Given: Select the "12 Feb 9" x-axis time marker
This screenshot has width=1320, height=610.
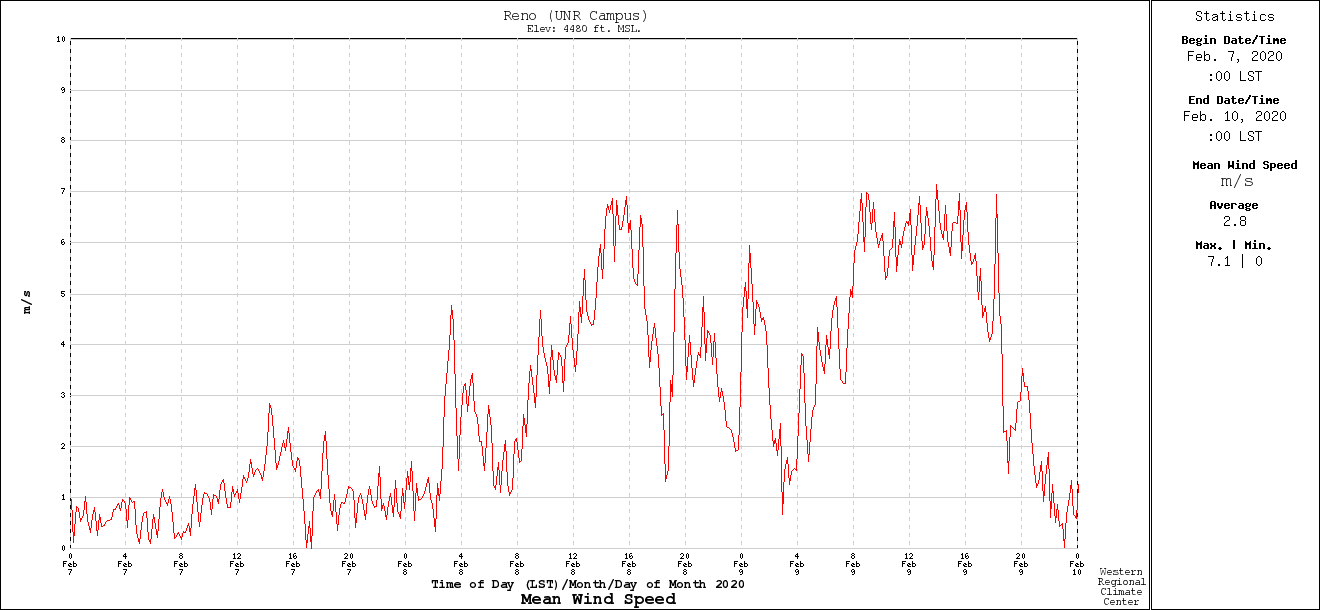Looking at the screenshot, I should pos(909,563).
